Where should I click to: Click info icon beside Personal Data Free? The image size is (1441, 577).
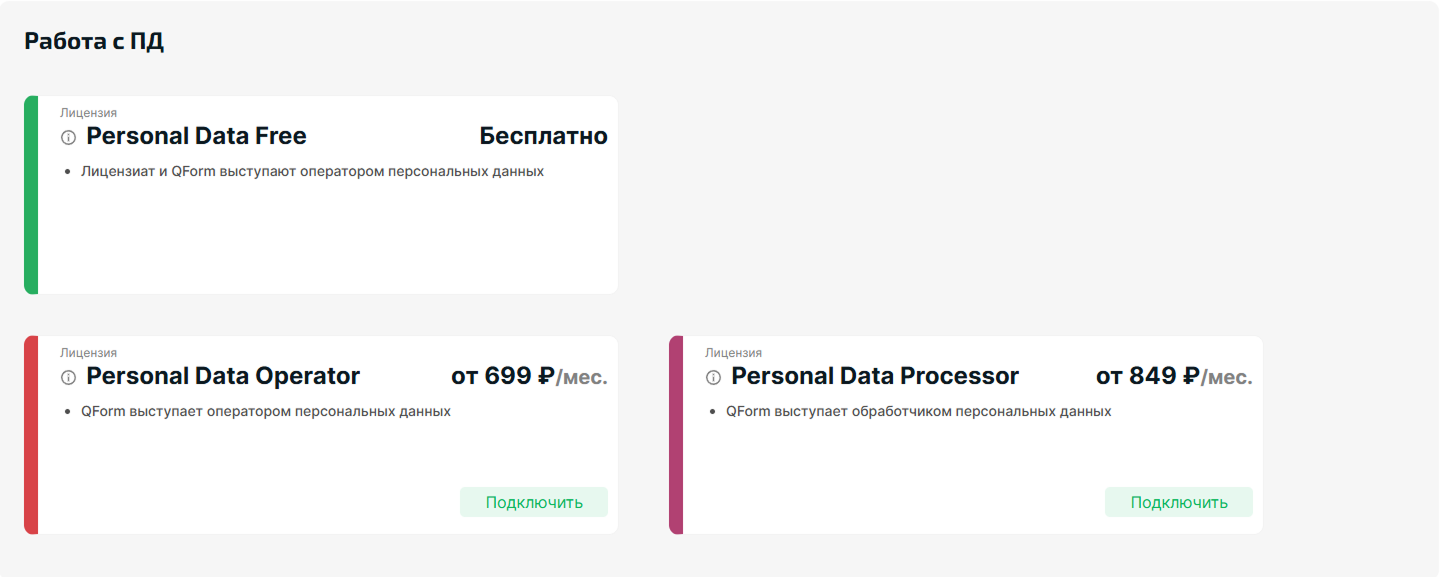(68, 137)
